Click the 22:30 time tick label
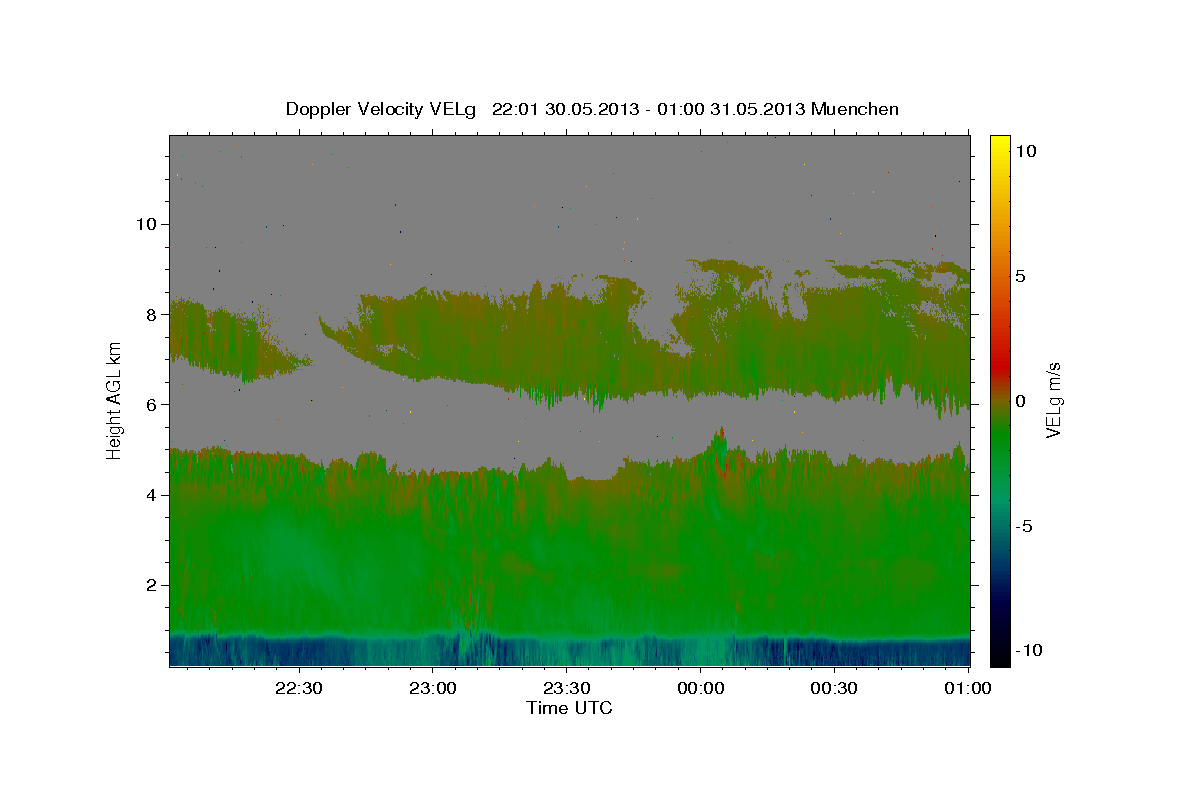 tap(299, 688)
